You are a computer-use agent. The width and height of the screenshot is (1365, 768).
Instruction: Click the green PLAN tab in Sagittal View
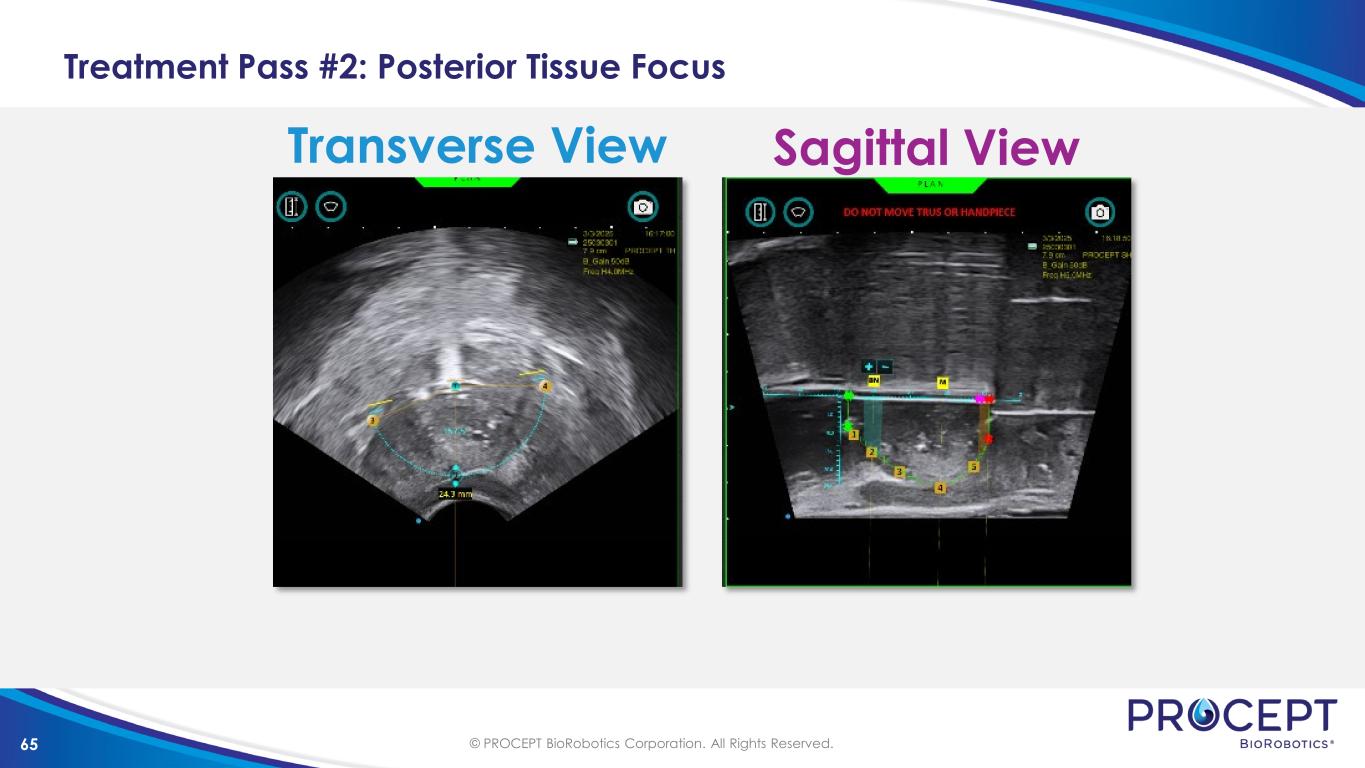930,184
